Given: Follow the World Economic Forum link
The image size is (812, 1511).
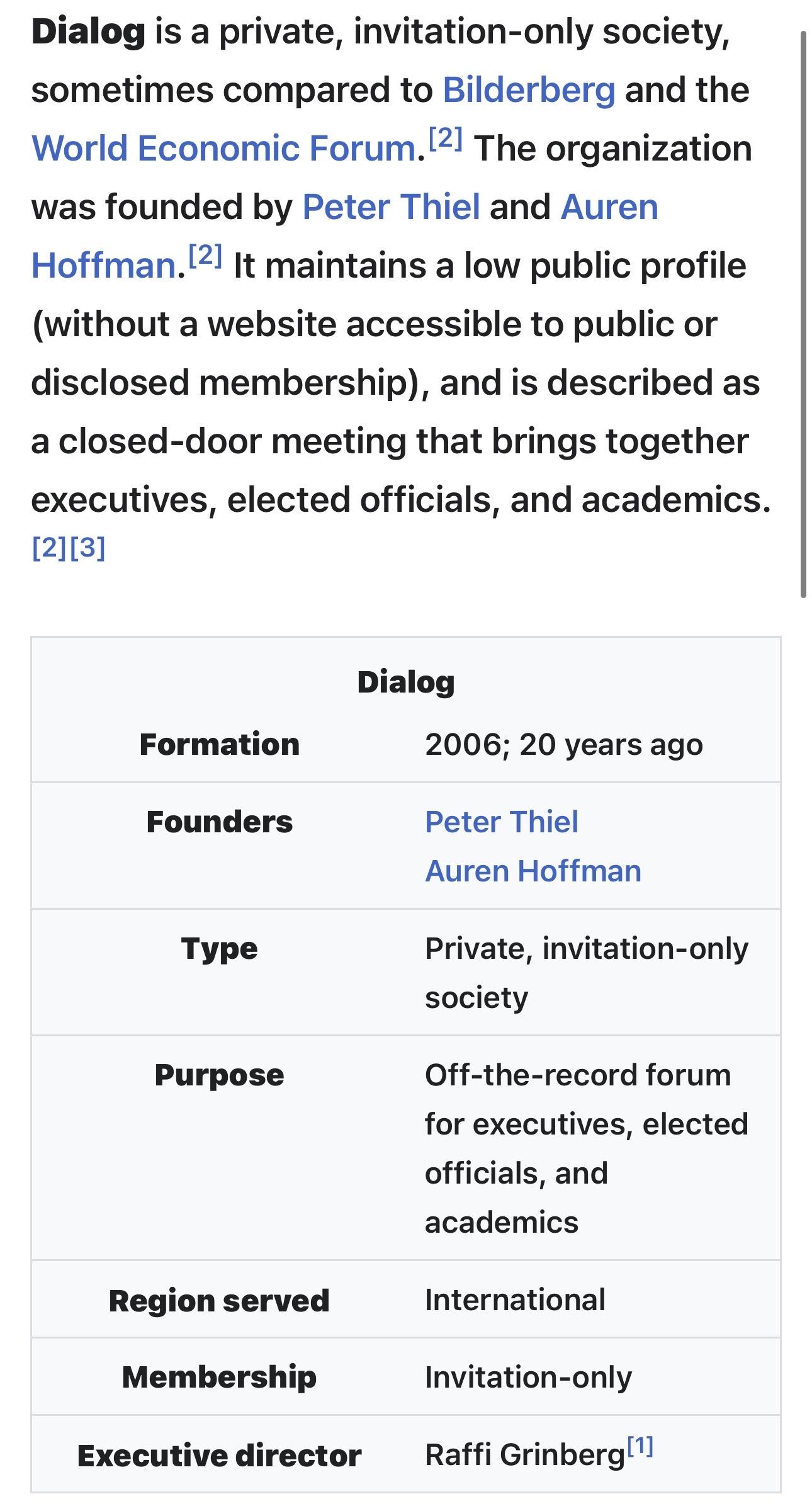Looking at the screenshot, I should 223,149.
